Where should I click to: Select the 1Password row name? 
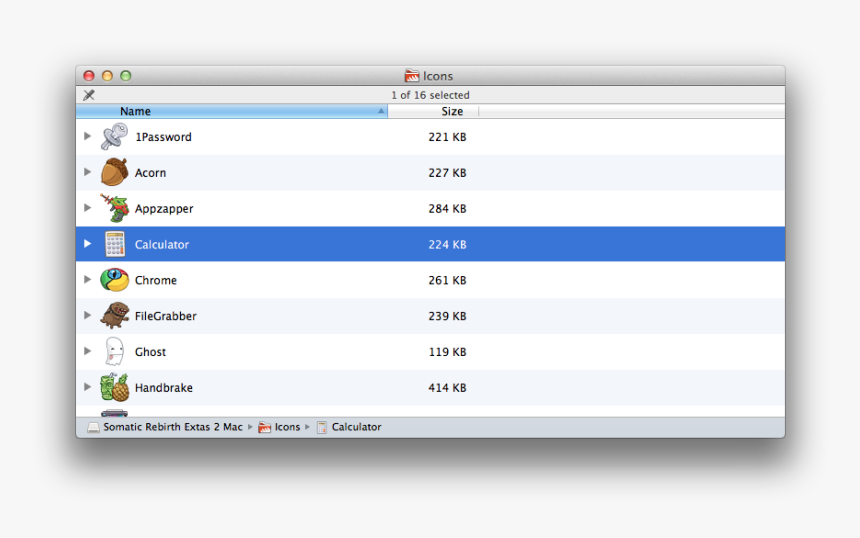[163, 137]
